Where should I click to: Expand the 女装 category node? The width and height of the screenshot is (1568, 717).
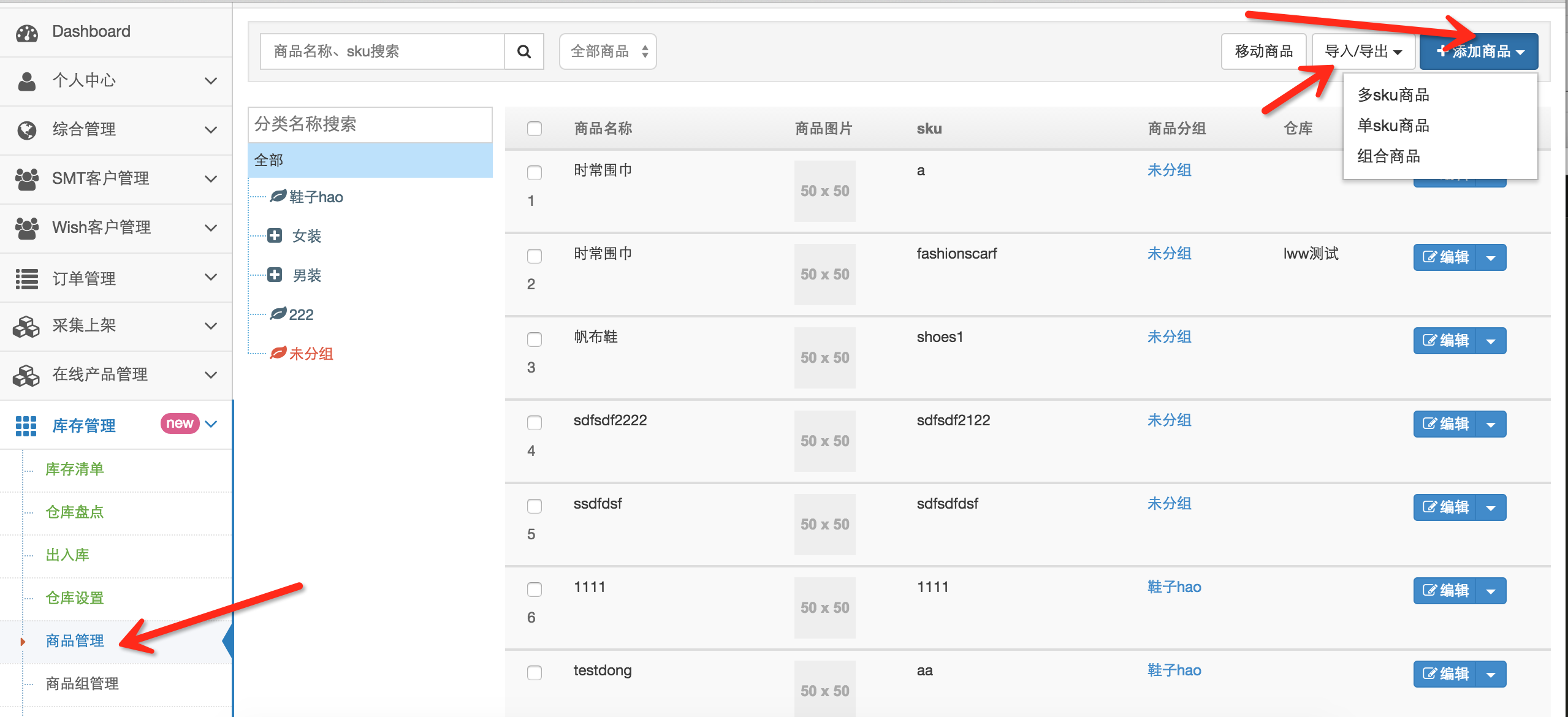[x=275, y=235]
